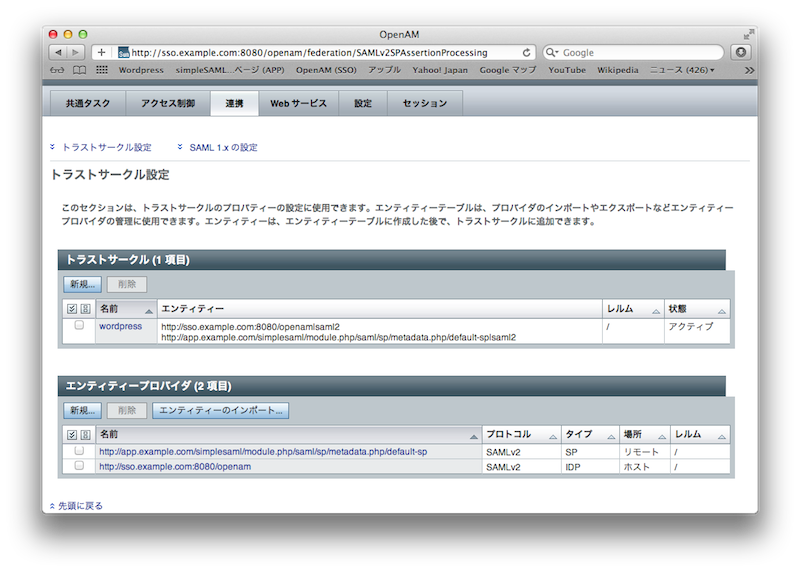Jump to the SAML 1.x の設定 section
This screenshot has height=572, width=800.
pos(223,147)
